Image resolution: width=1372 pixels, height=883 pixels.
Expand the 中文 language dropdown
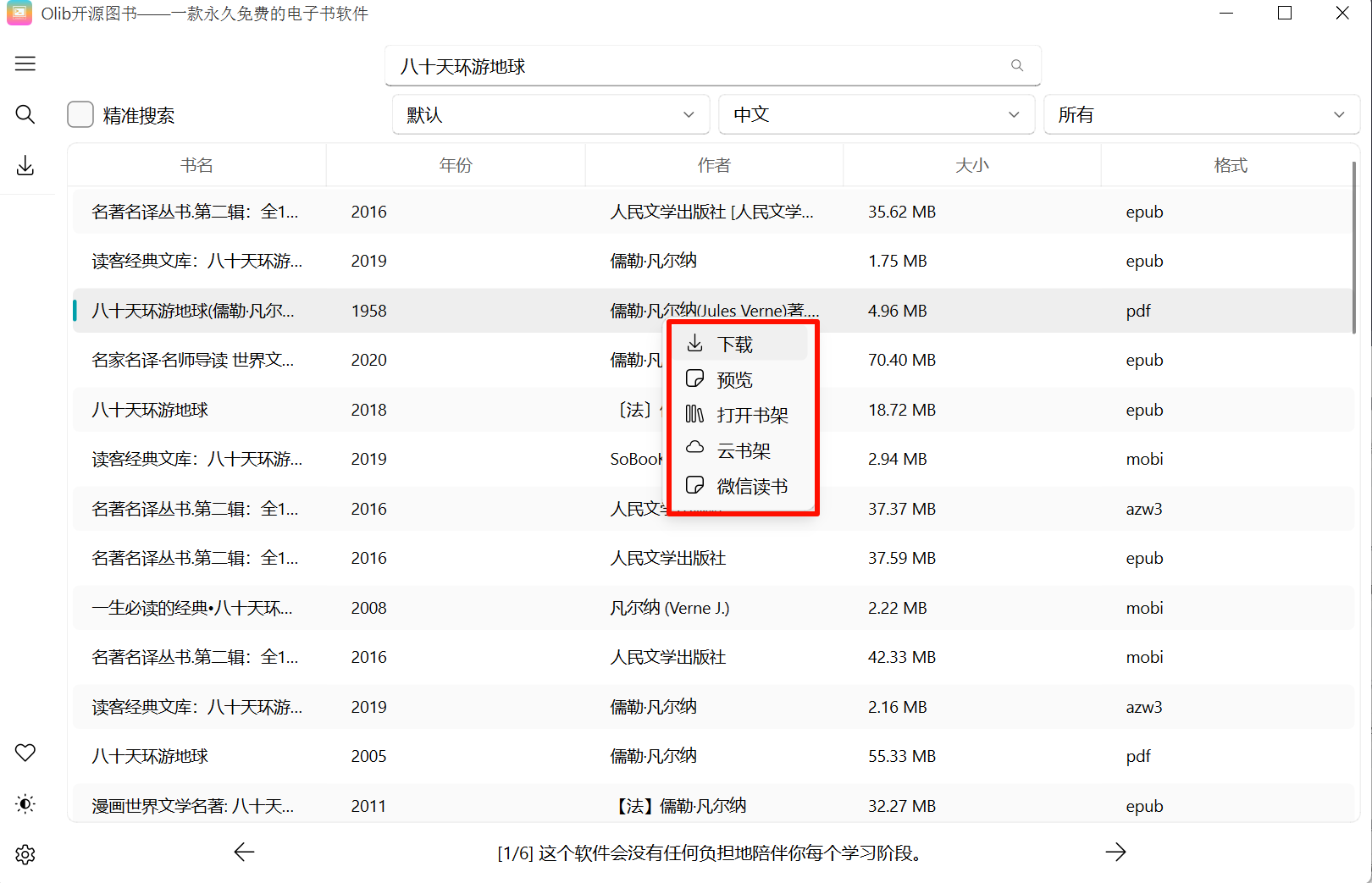pyautogui.click(x=877, y=114)
